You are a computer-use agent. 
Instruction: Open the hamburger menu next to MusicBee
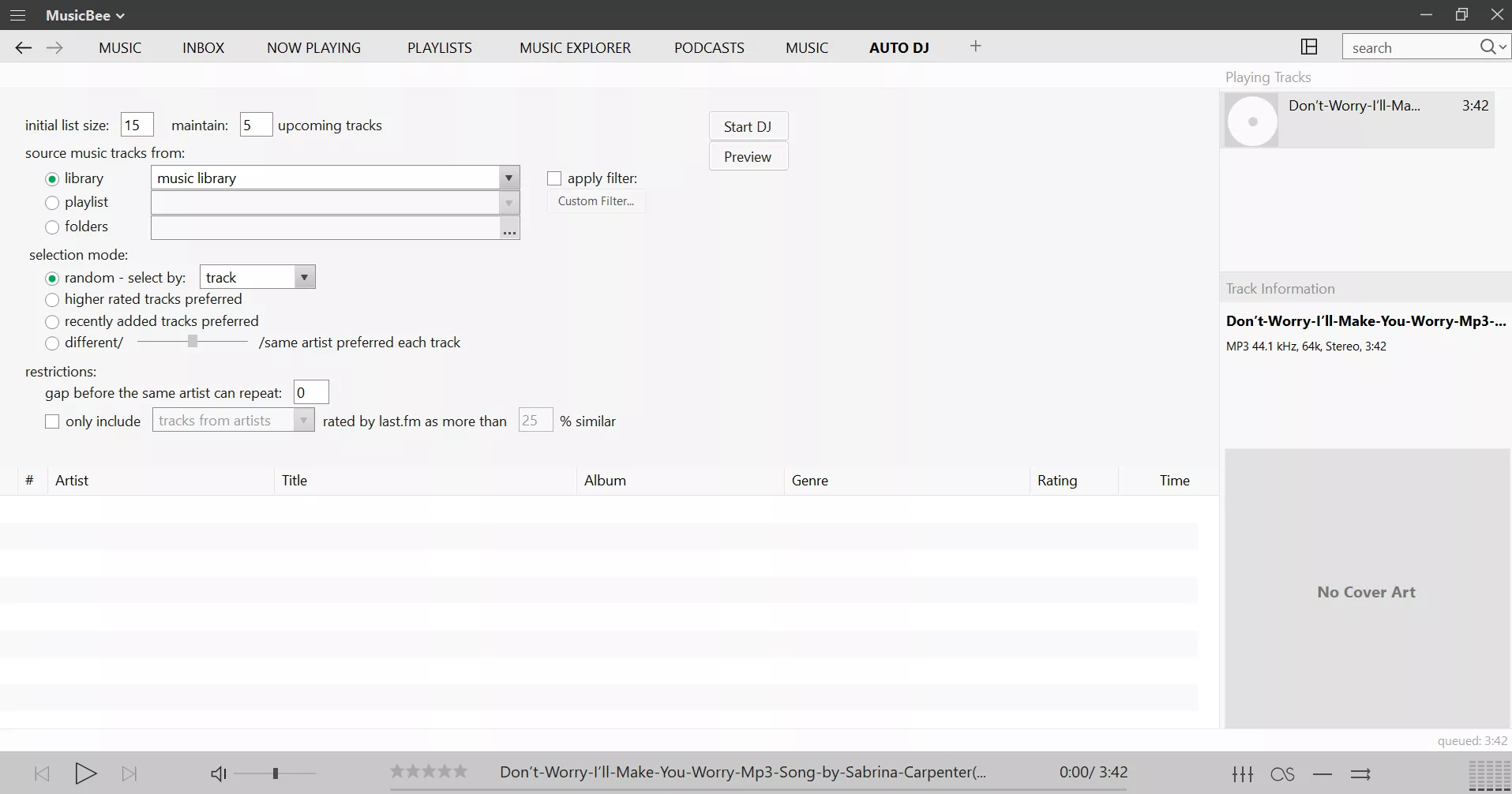(17, 15)
